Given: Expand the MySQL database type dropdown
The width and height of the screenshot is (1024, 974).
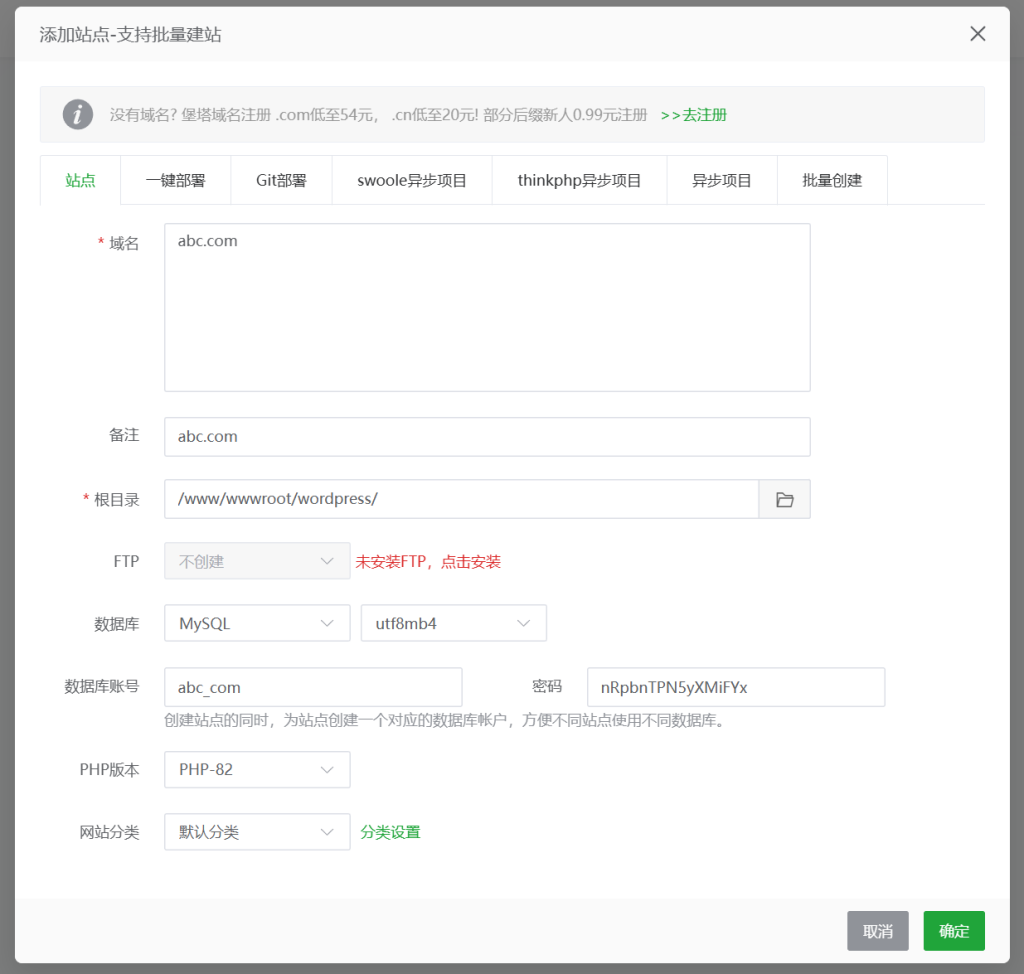Looking at the screenshot, I should (257, 623).
